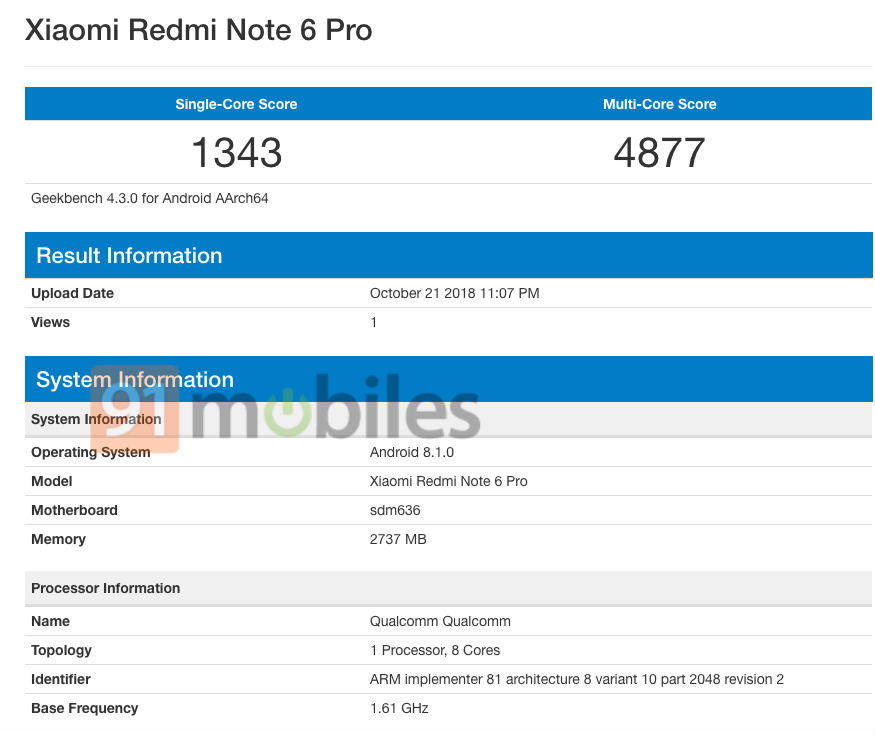Click the single-core score value 1343
Image resolution: width=875 pixels, height=734 pixels.
point(236,153)
